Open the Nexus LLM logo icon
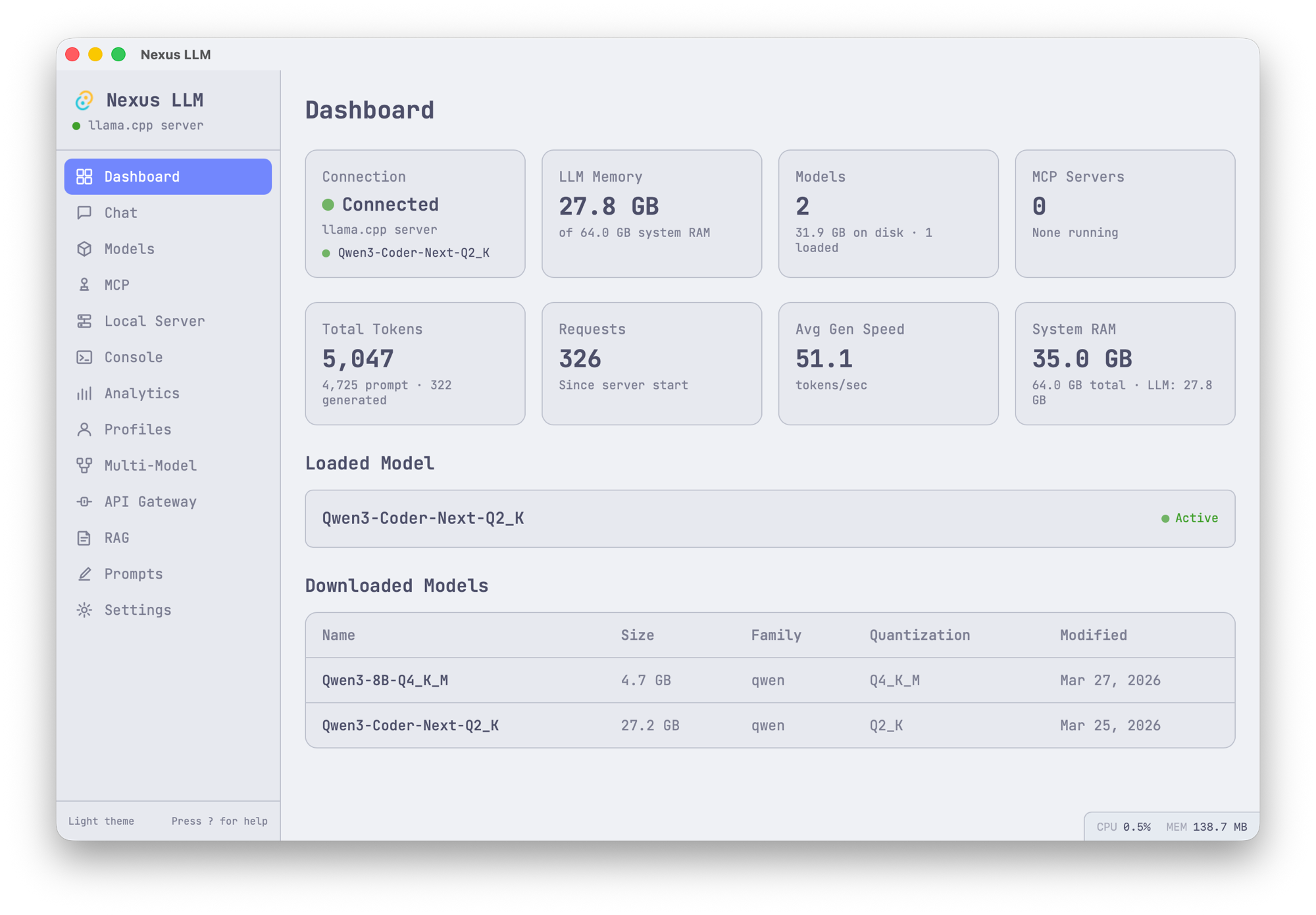The width and height of the screenshot is (1316, 915). click(x=84, y=100)
